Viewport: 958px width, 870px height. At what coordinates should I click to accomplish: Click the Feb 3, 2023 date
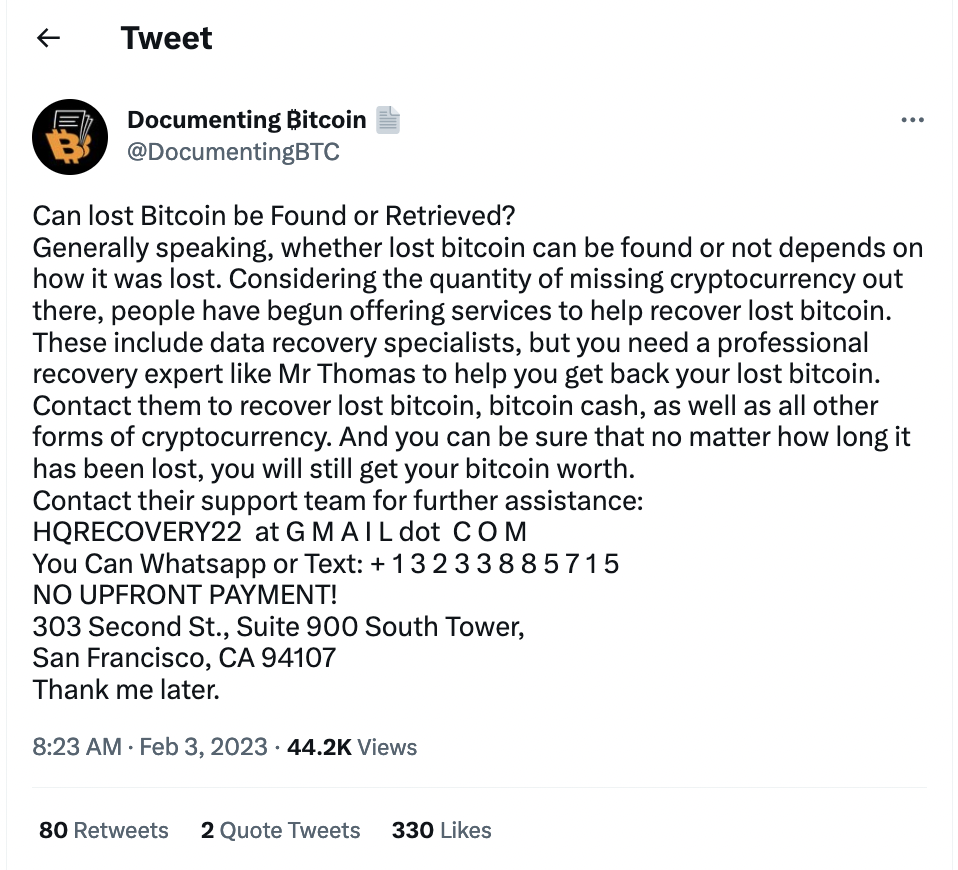point(203,747)
